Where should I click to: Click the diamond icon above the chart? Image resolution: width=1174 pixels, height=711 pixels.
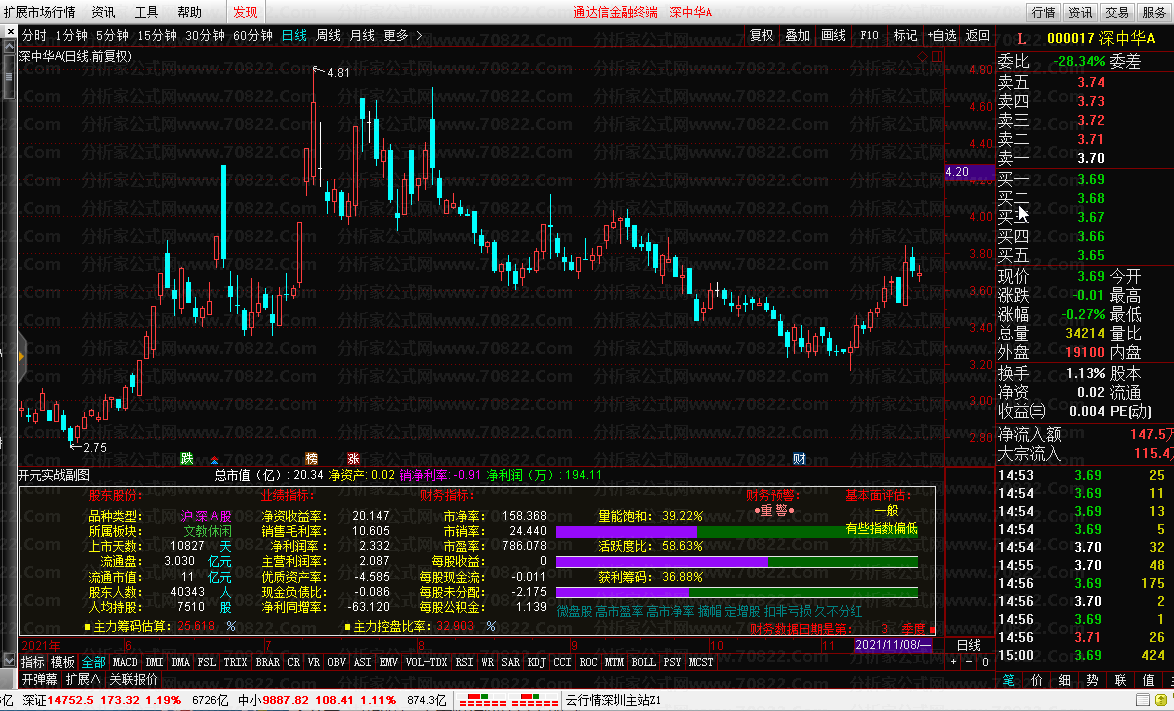click(922, 57)
